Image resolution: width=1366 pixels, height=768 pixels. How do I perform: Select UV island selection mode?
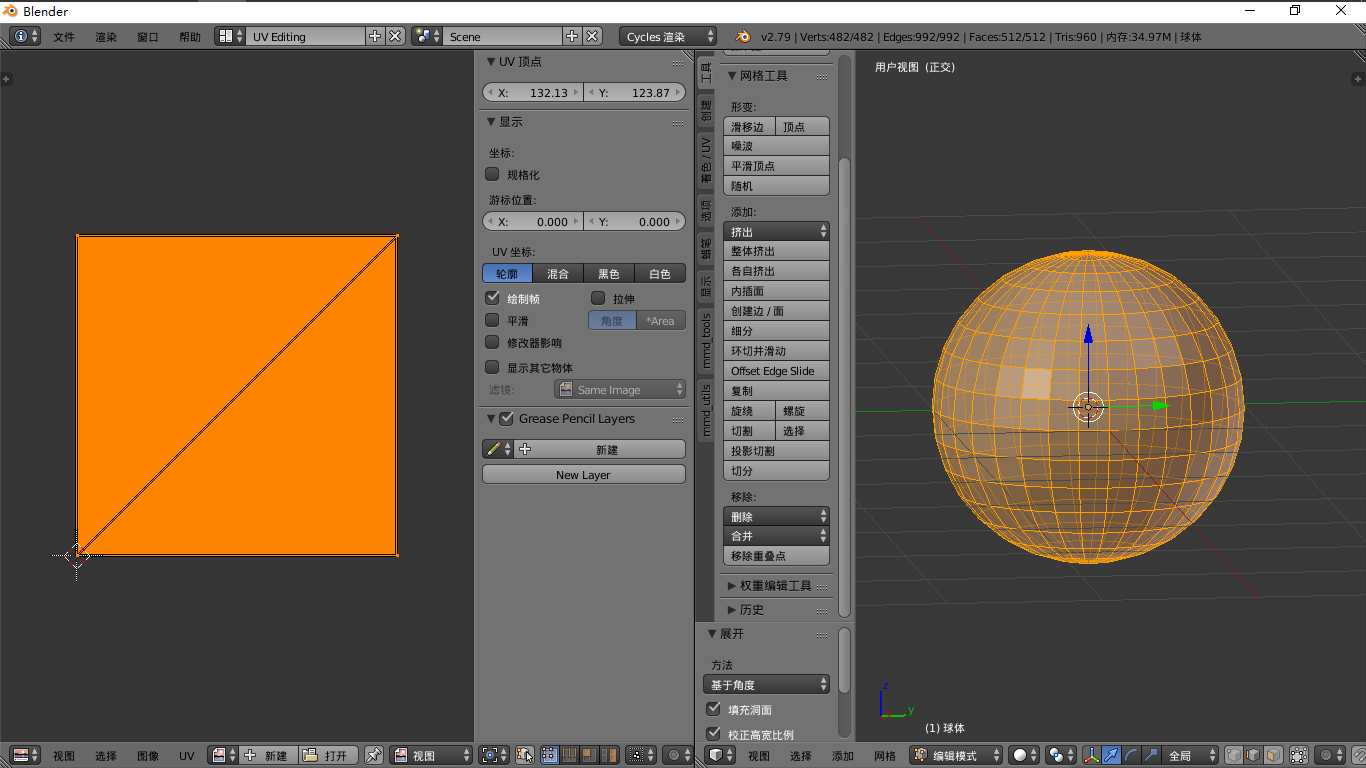pos(608,755)
